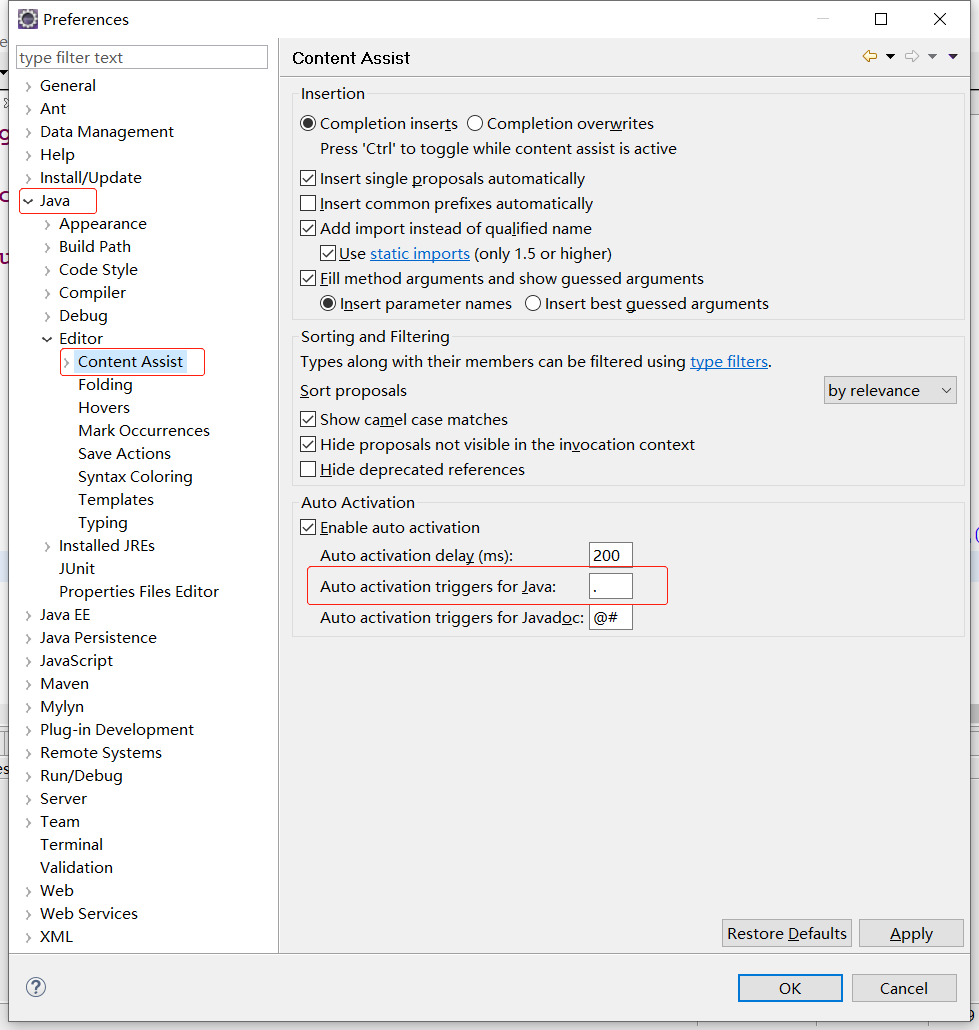The height and width of the screenshot is (1030, 979).
Task: Select Templates in Editor tree
Action: [x=116, y=500]
